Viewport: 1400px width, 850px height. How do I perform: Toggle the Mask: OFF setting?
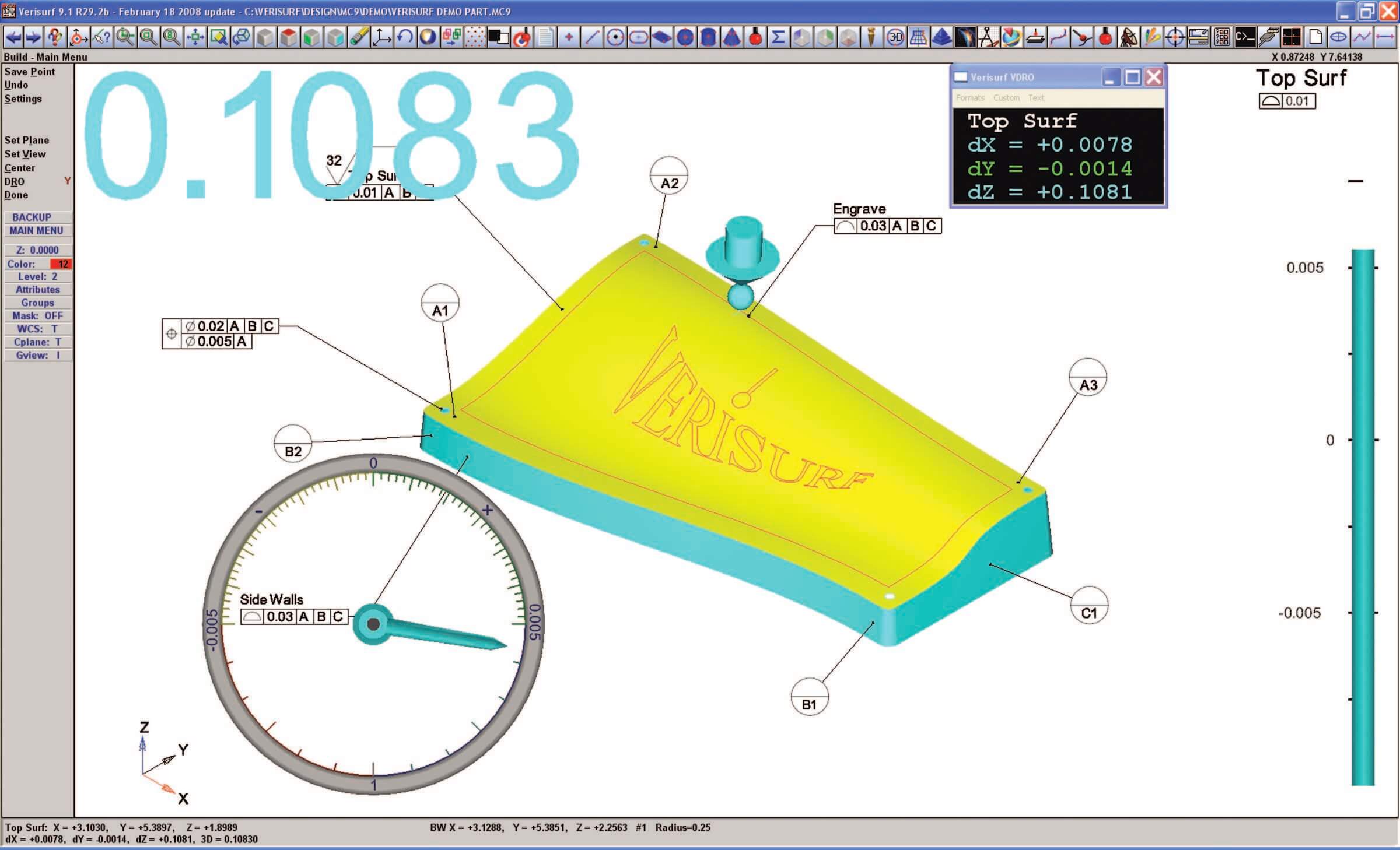point(38,316)
